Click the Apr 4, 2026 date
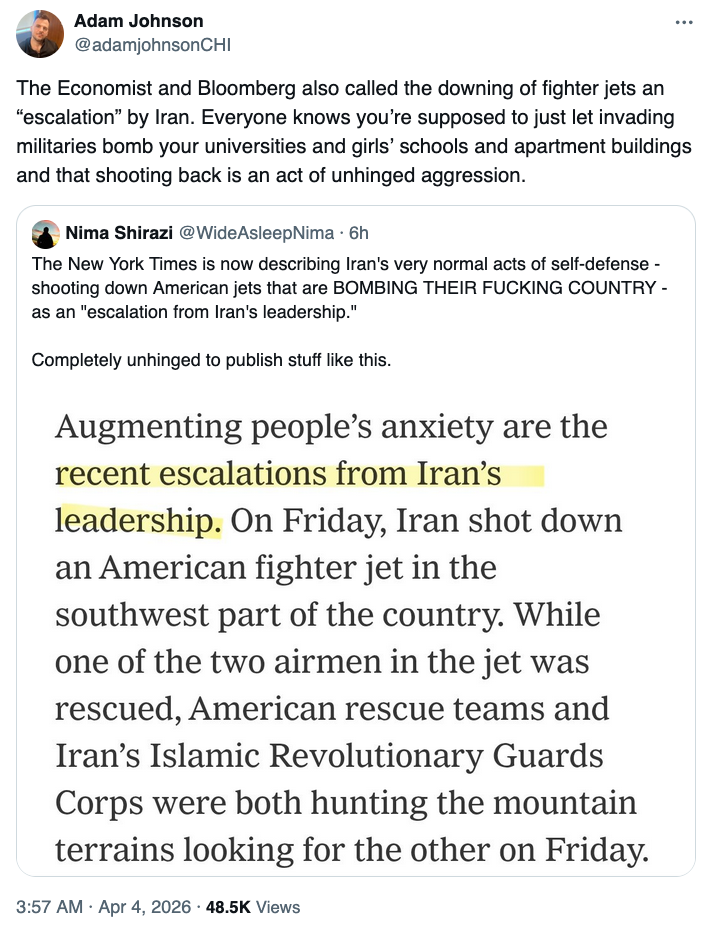714x928 pixels. click(143, 907)
